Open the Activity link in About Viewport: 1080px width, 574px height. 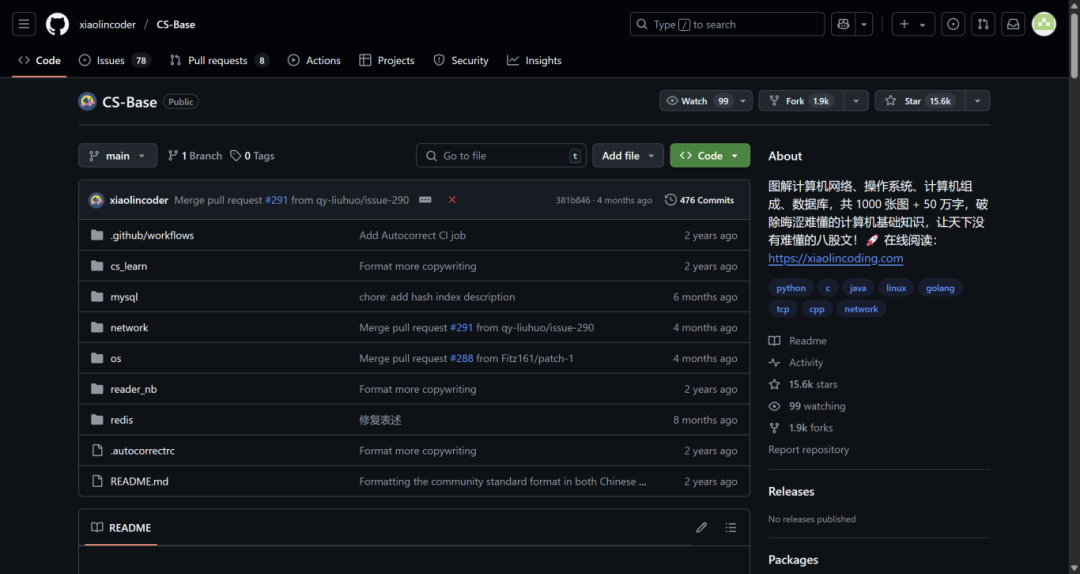[796, 362]
